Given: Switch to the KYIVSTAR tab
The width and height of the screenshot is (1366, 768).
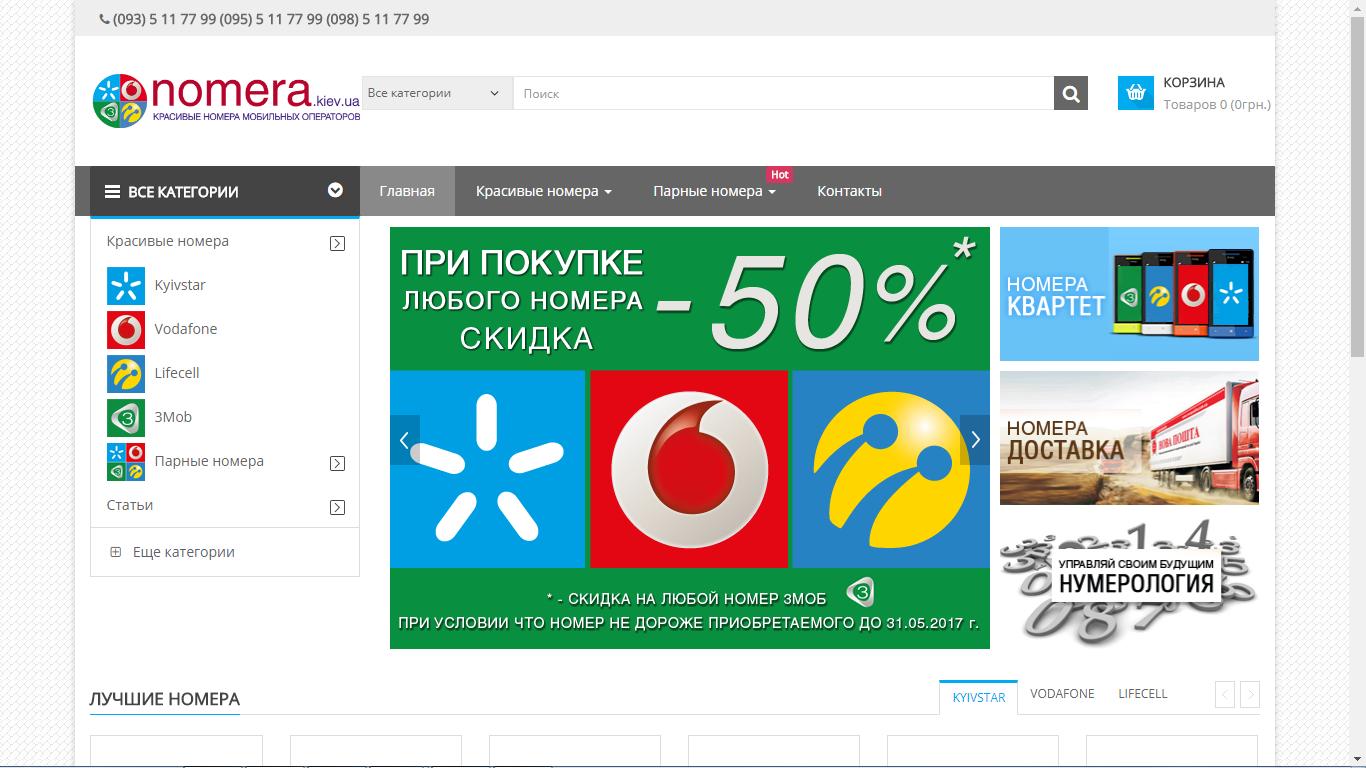Looking at the screenshot, I should coord(979,697).
